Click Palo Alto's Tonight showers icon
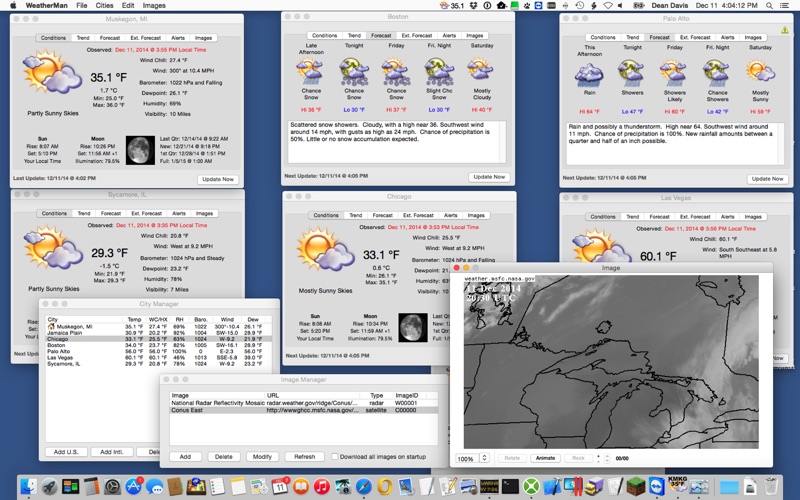Viewport: 800px width, 500px height. coord(630,71)
